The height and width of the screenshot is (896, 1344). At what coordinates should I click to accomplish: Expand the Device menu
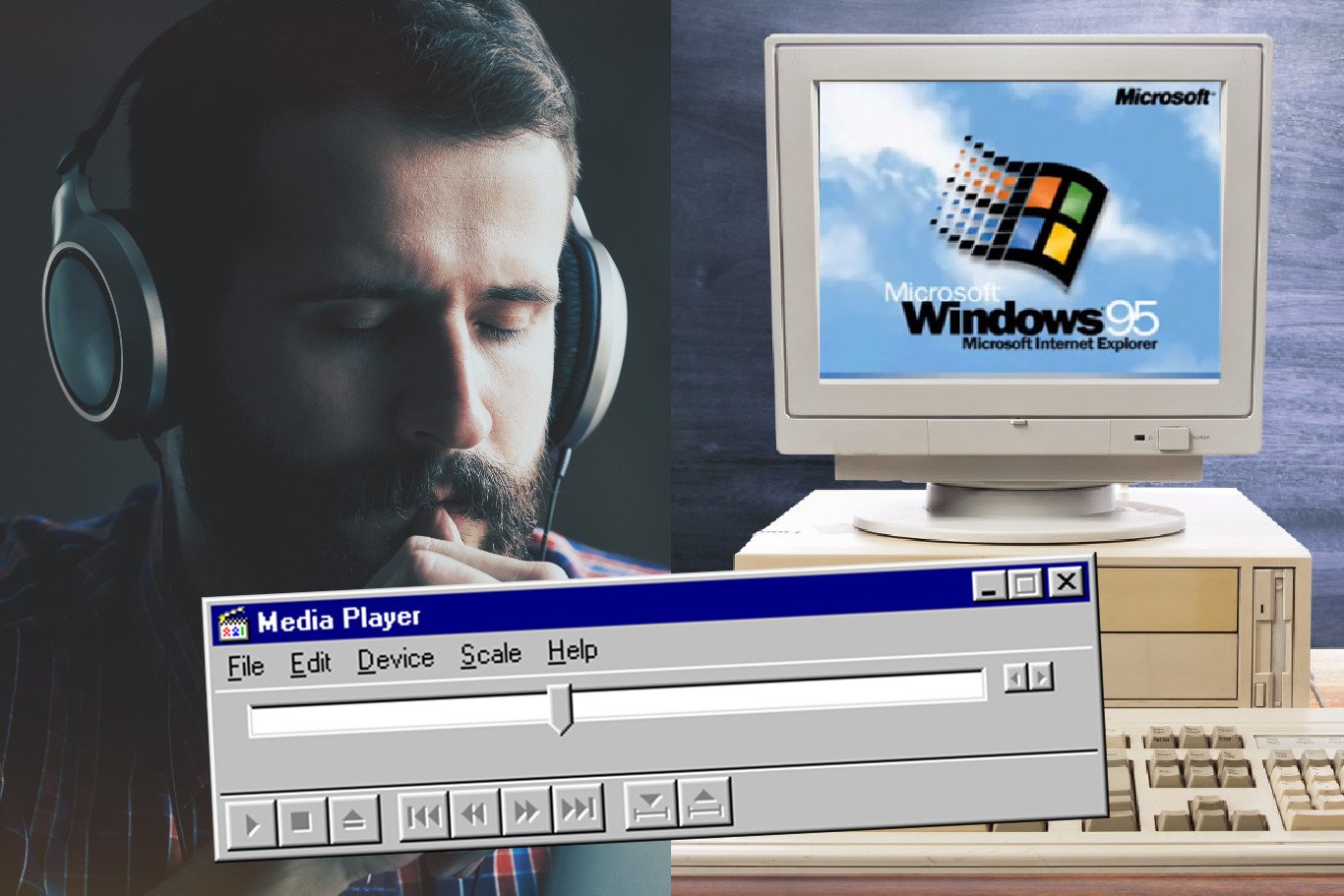point(396,659)
